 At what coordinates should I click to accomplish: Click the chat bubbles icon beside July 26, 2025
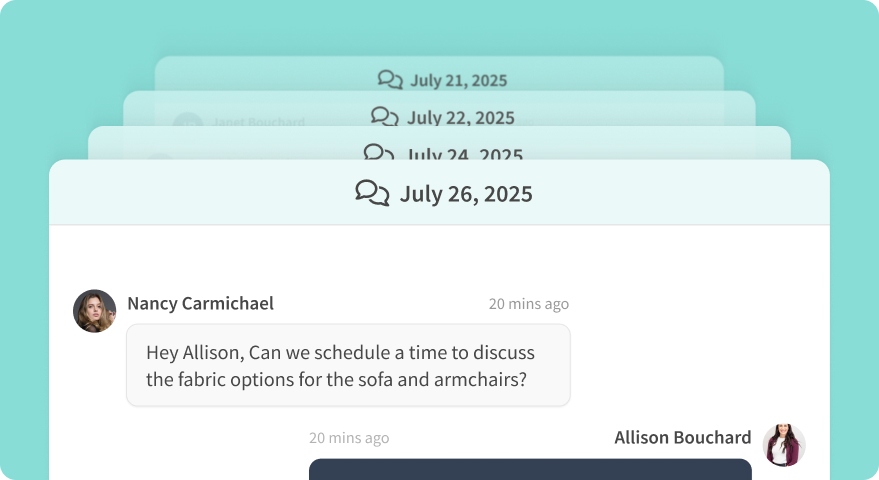click(x=372, y=193)
